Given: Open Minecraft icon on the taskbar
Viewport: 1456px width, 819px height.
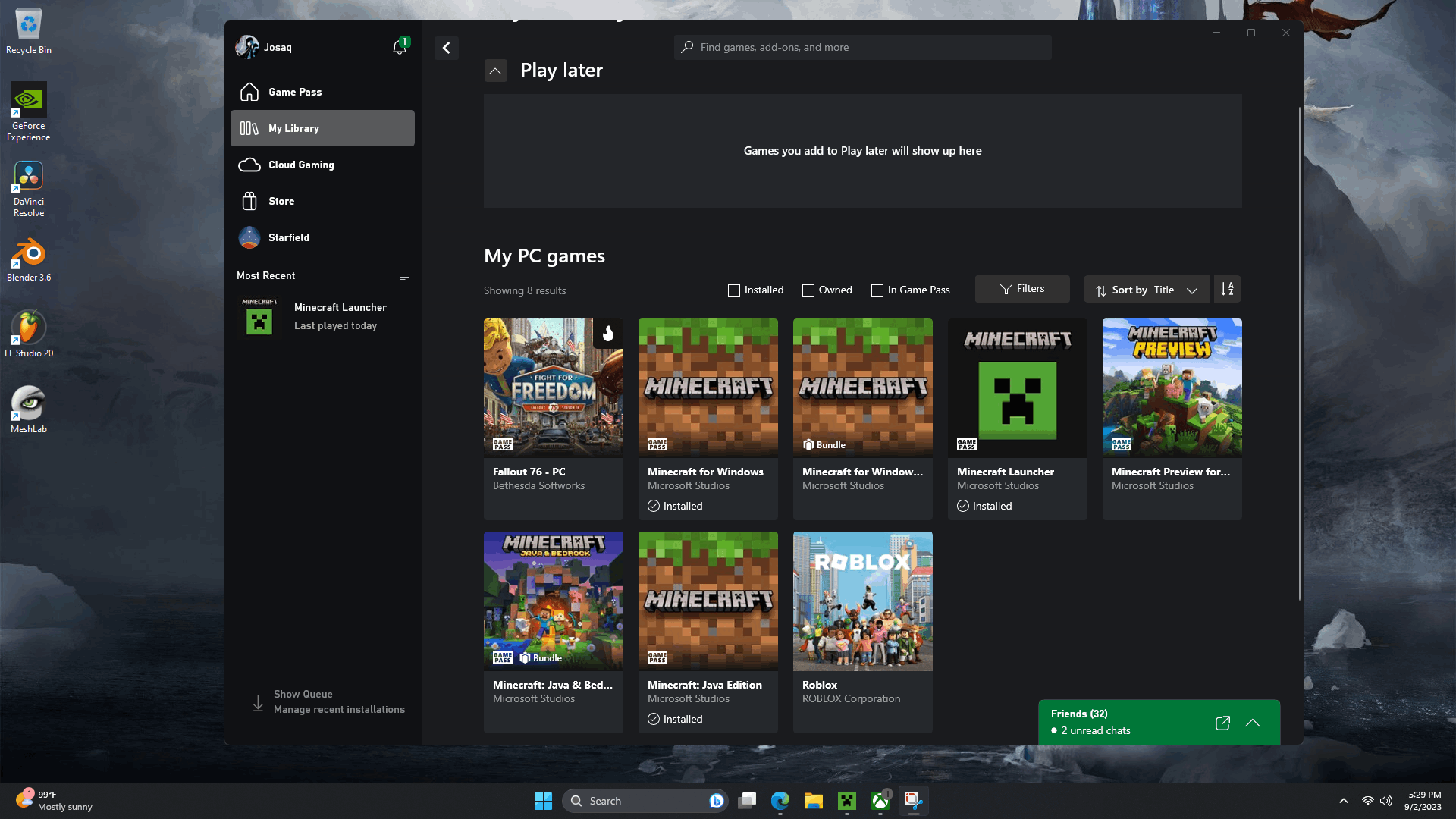Looking at the screenshot, I should 847,801.
